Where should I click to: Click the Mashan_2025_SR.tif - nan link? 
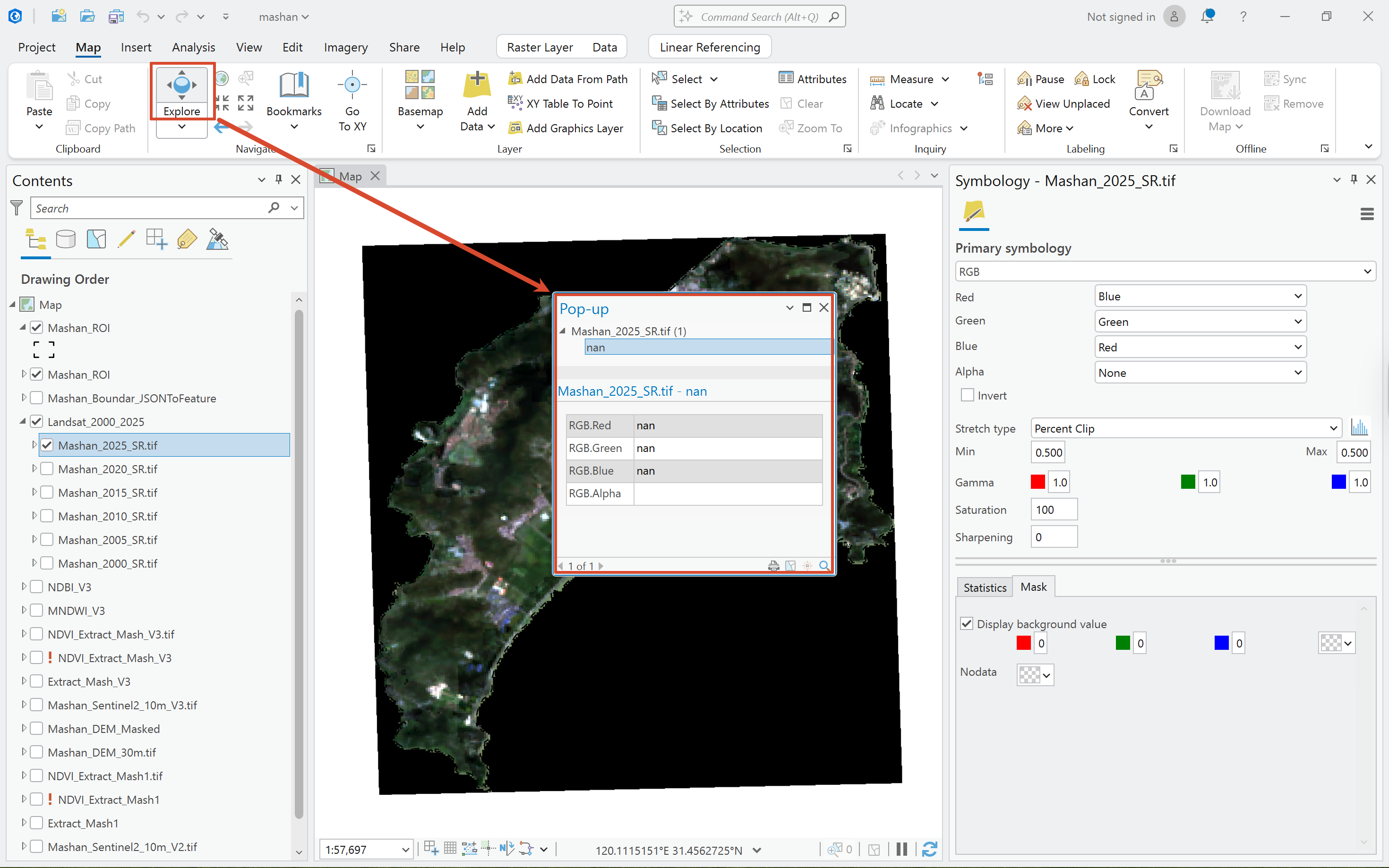[x=632, y=391]
